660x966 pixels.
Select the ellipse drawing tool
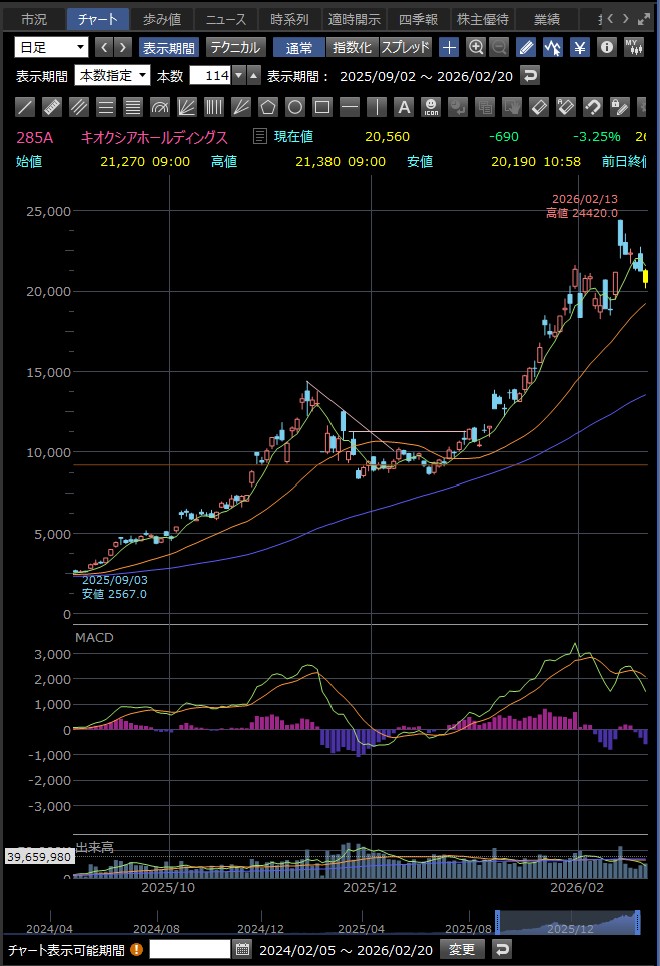click(295, 107)
